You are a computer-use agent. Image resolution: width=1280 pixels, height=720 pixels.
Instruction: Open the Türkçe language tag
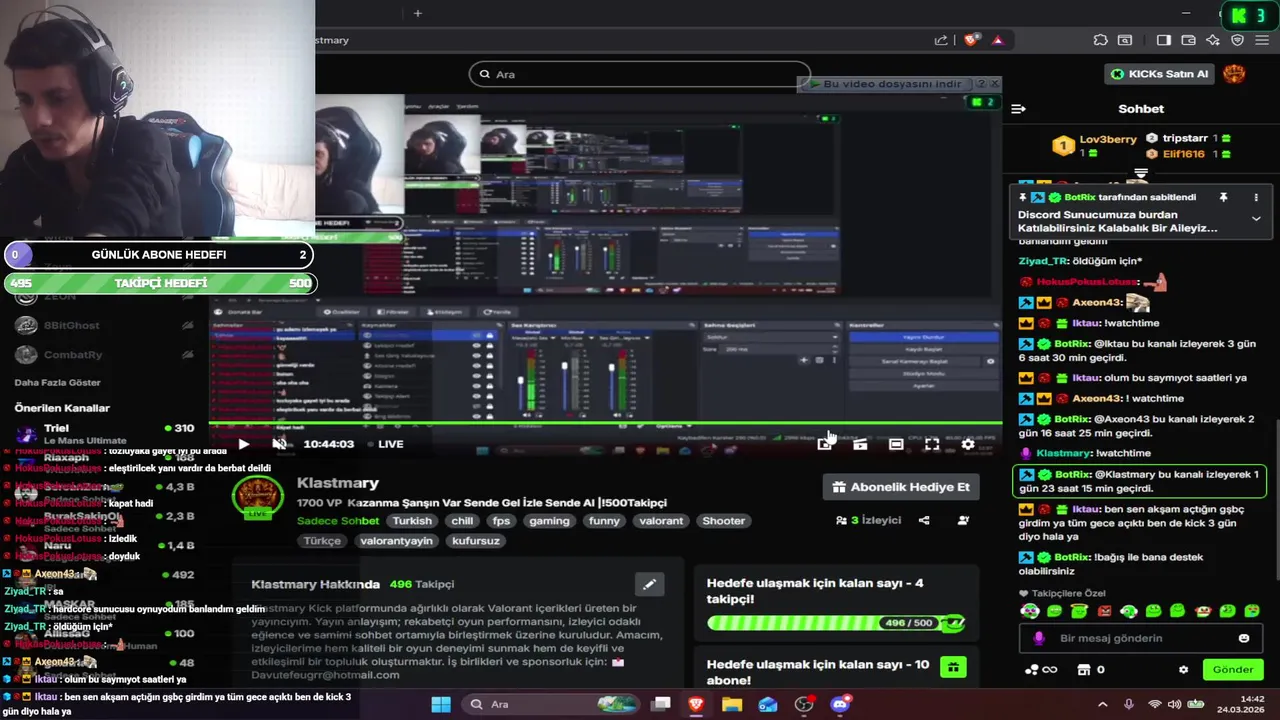(x=322, y=541)
